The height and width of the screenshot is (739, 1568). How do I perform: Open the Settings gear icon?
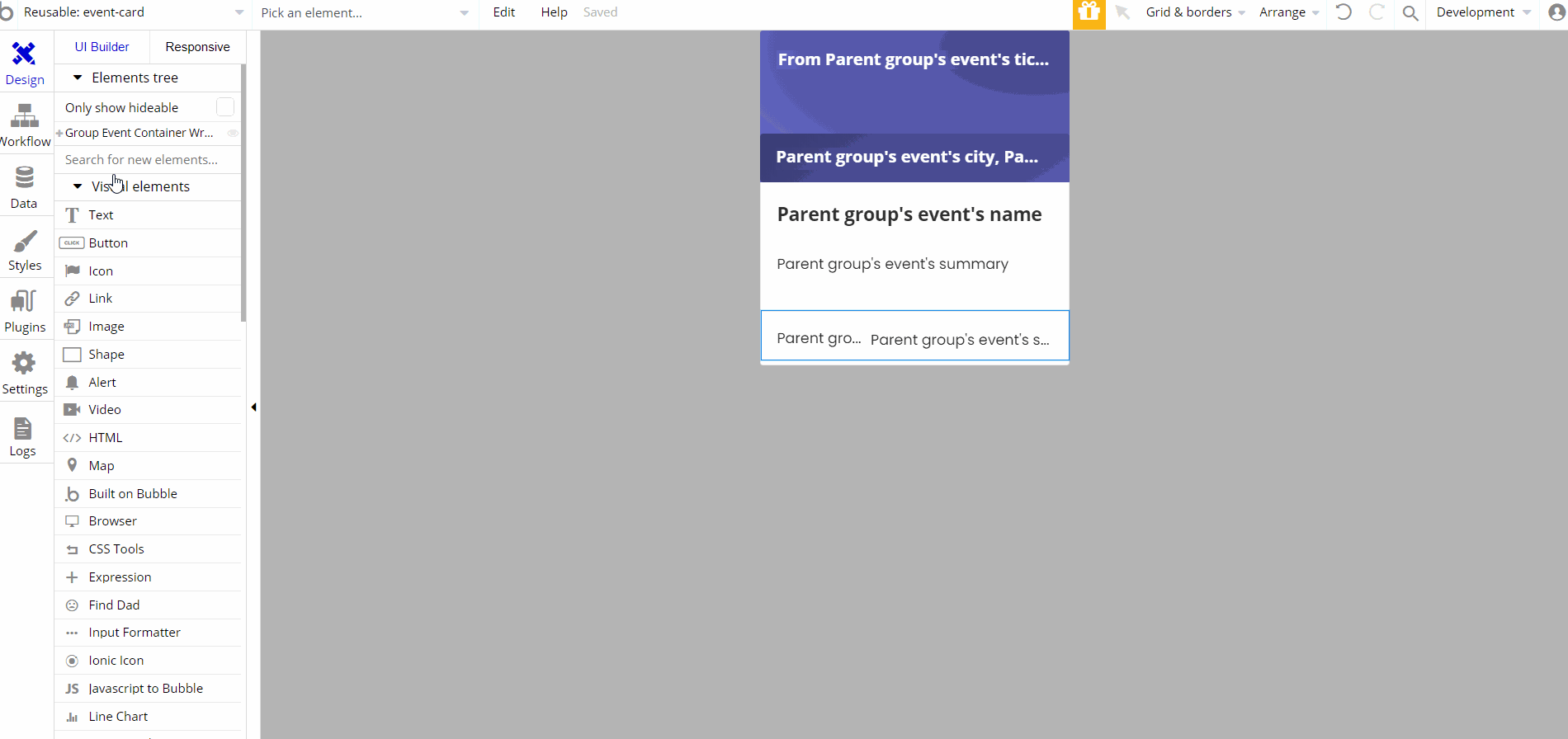click(x=24, y=363)
